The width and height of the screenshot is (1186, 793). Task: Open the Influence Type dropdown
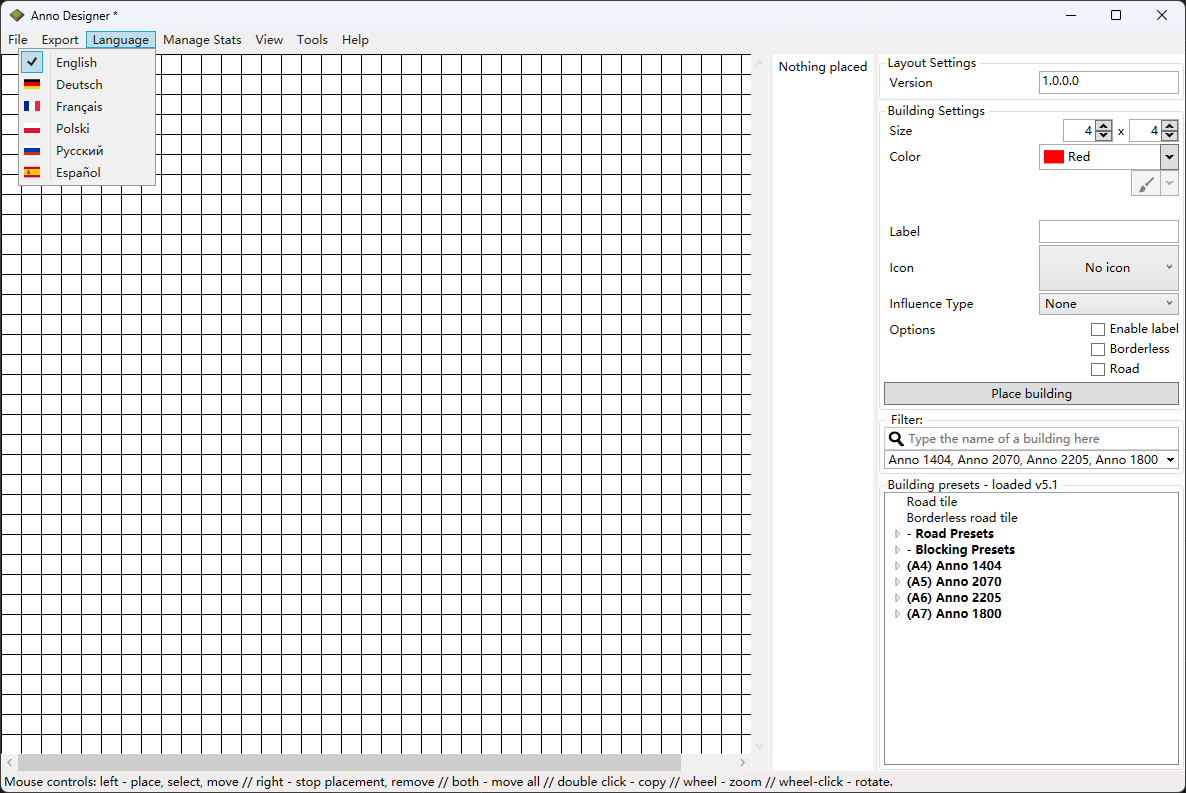(1108, 303)
